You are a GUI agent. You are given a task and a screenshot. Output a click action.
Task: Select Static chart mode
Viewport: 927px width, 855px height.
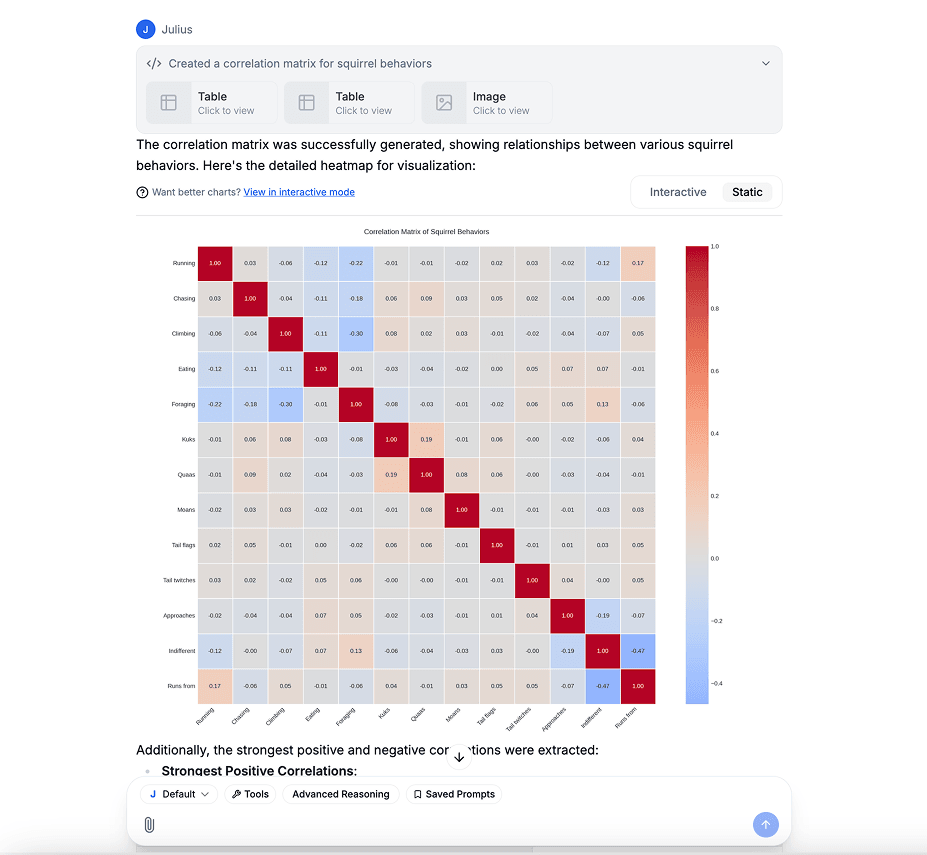[748, 192]
